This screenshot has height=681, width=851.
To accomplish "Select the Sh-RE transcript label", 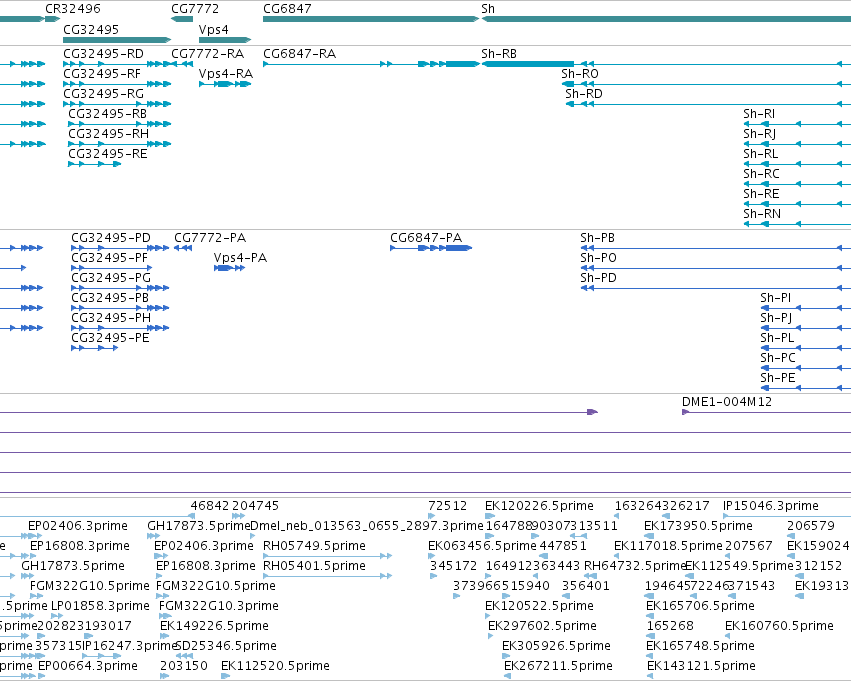I will [761, 194].
